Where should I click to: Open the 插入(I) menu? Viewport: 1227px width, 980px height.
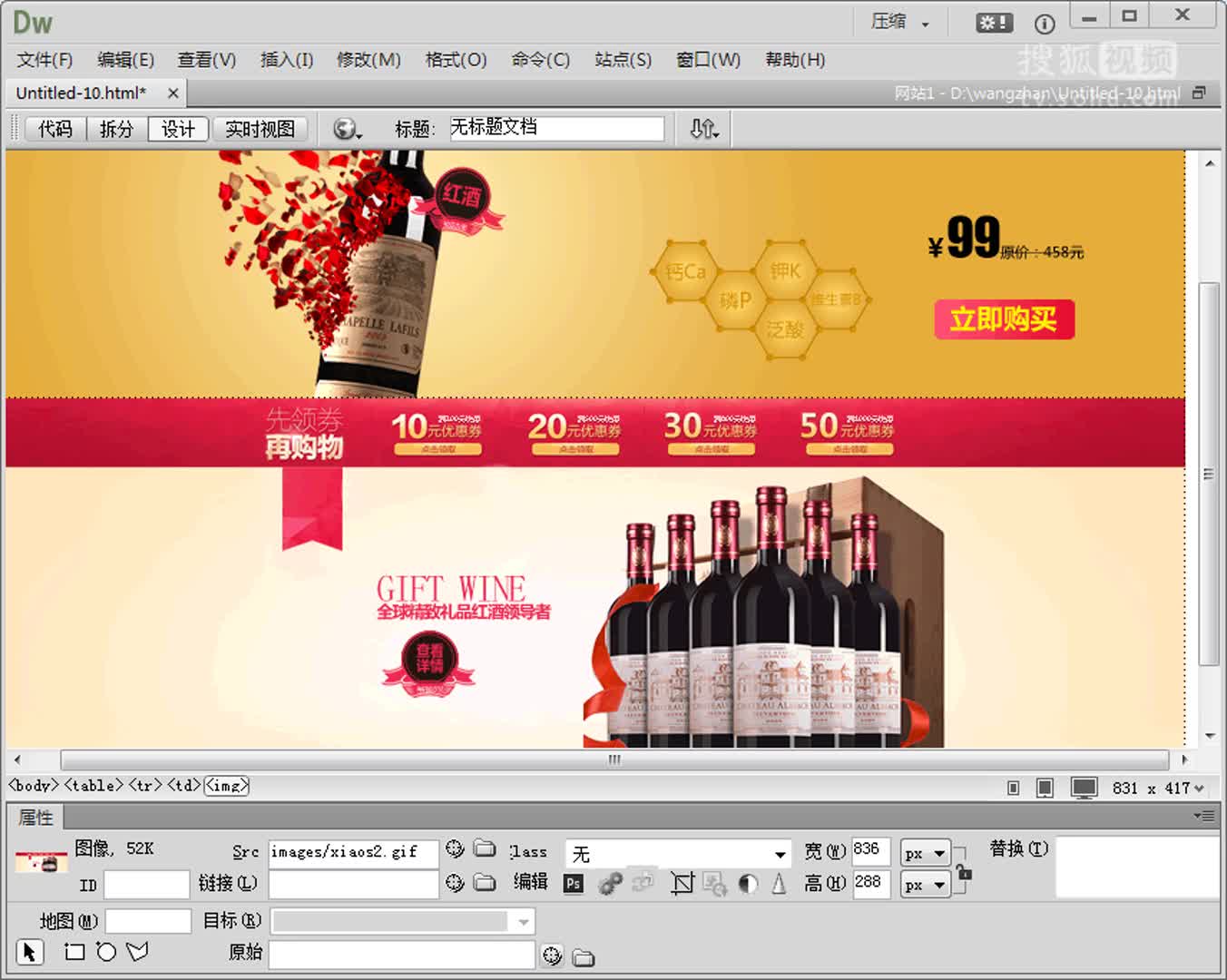click(x=286, y=60)
